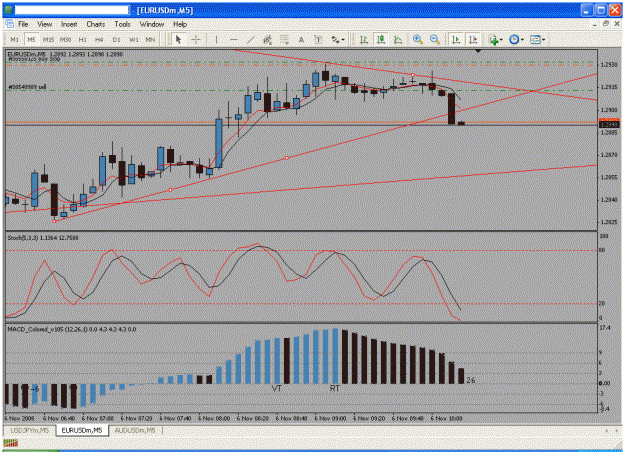
Task: Switch chart to bar chart
Action: (364, 39)
